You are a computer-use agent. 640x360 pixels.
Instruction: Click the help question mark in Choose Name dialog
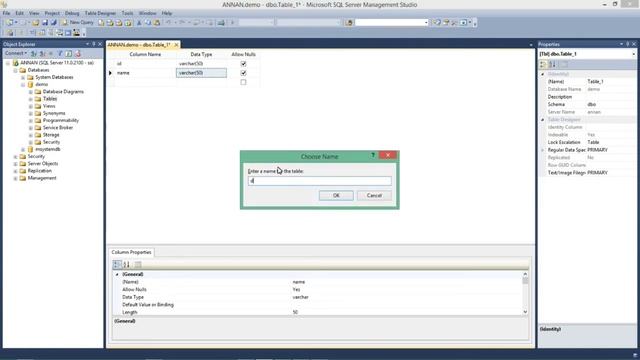coord(373,155)
